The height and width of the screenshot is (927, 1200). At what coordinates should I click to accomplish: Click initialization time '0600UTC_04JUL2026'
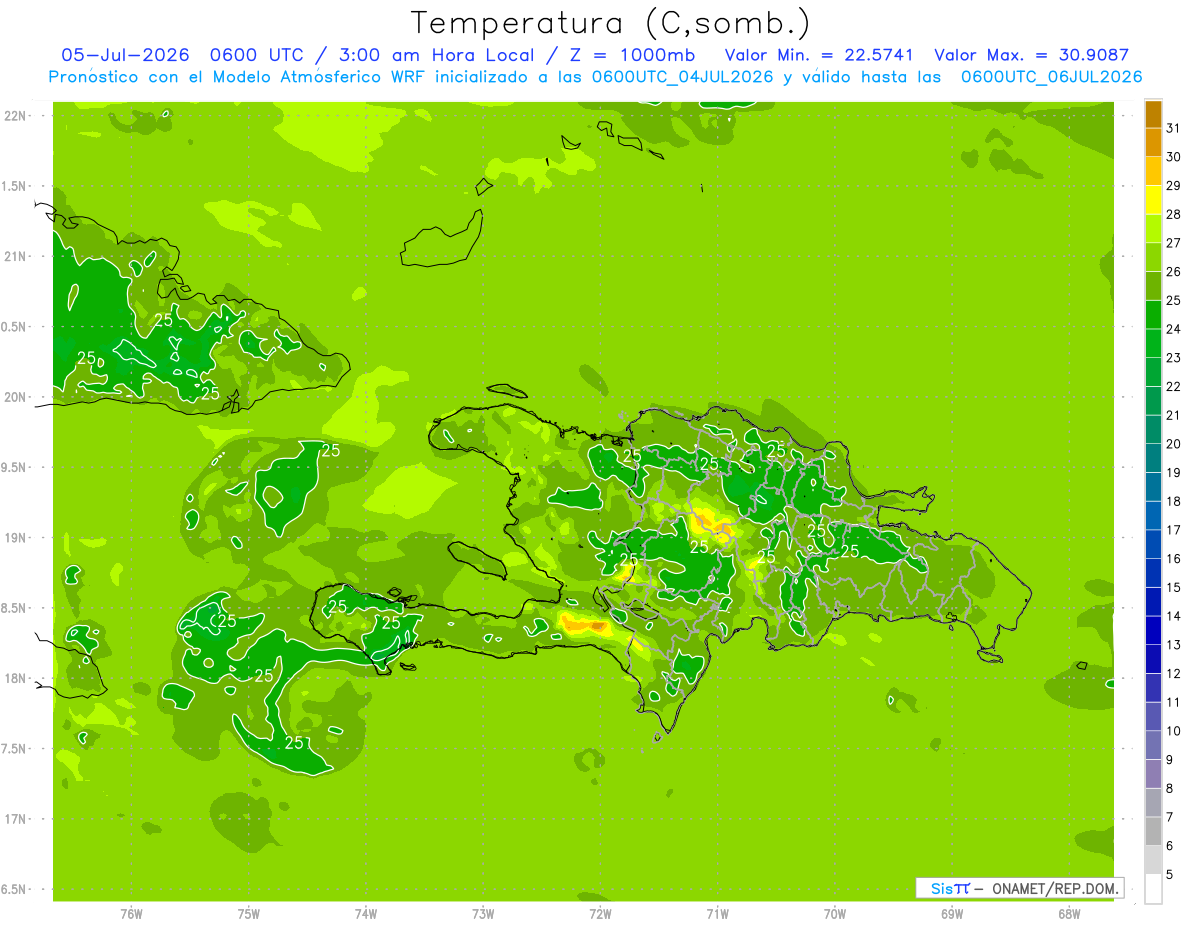(x=683, y=77)
